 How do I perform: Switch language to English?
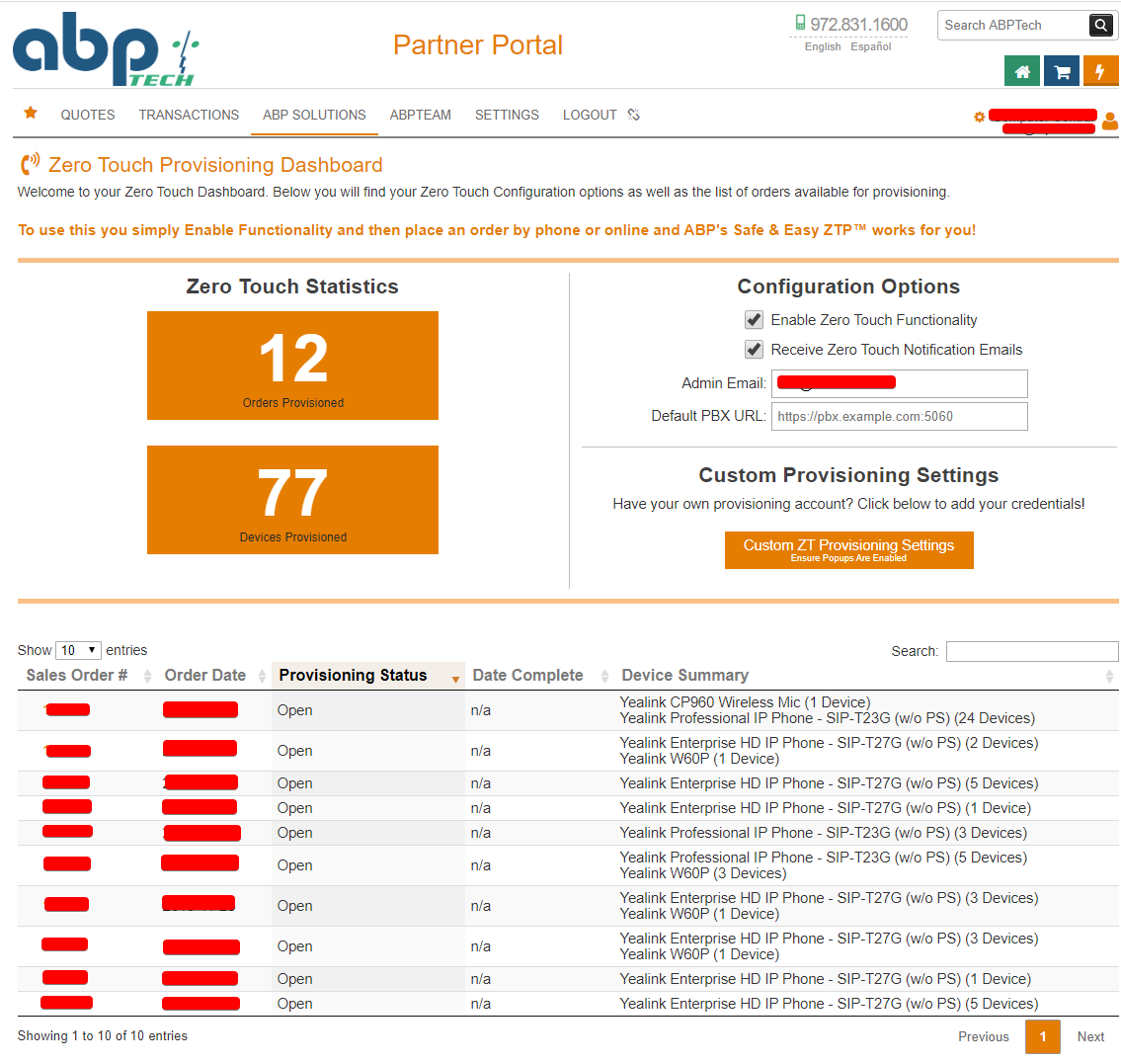tap(822, 46)
